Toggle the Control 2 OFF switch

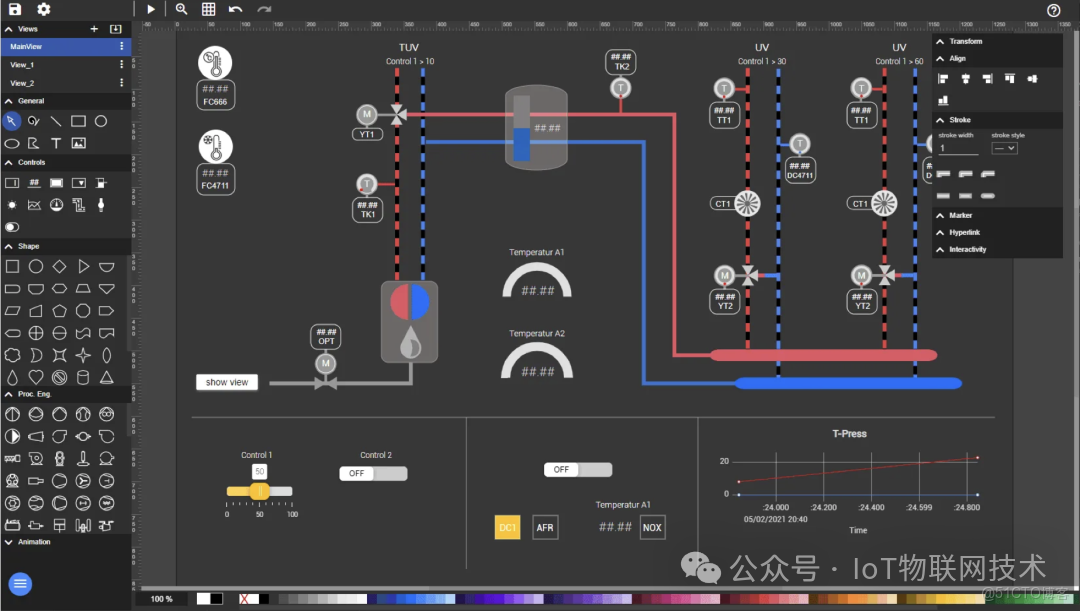coord(373,473)
